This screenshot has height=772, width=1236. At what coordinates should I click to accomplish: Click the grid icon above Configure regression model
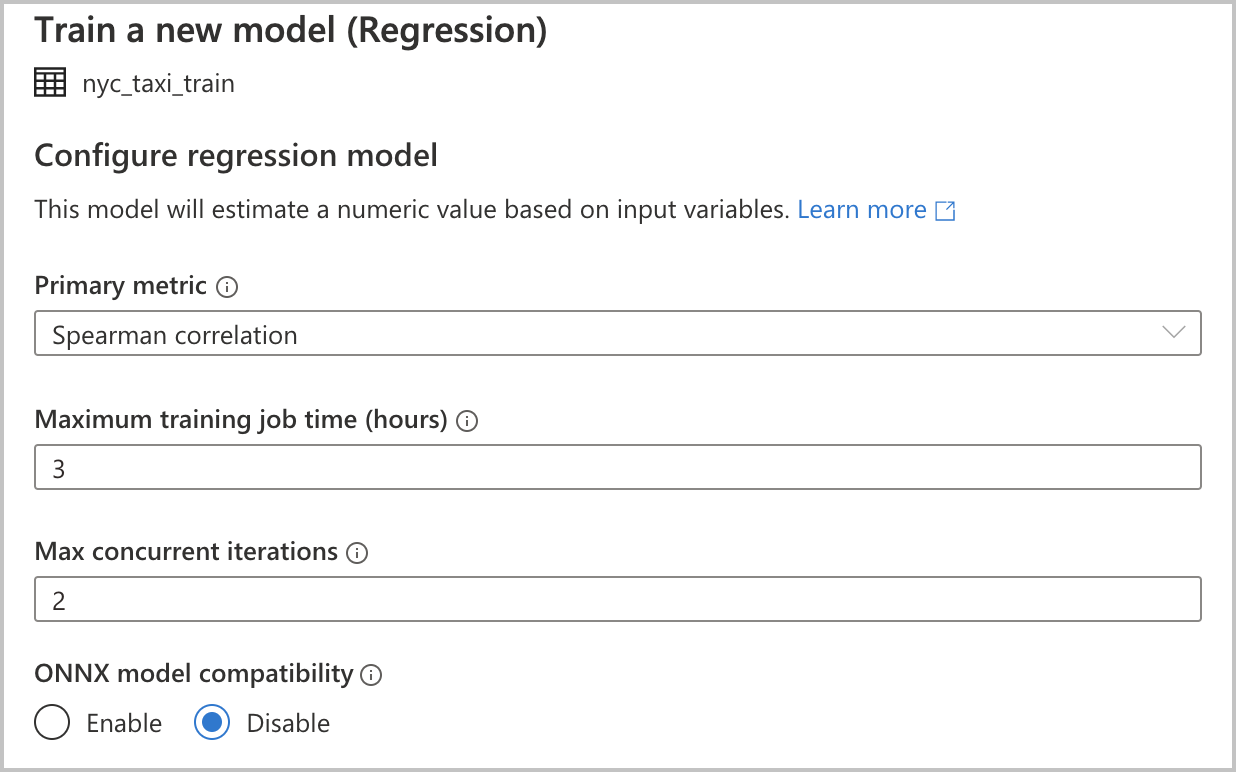tap(49, 82)
